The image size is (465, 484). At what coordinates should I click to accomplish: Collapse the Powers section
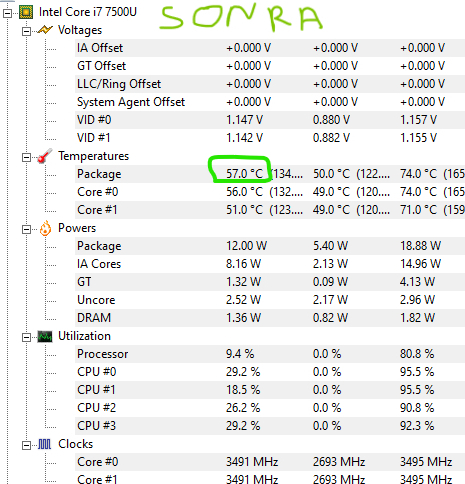26,229
